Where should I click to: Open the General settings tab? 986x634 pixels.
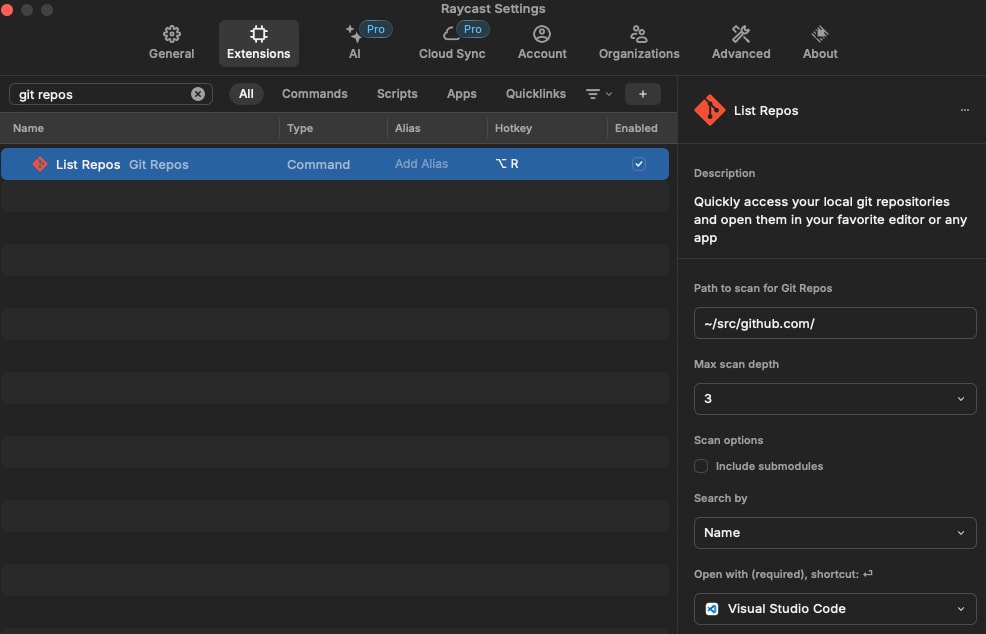coord(171,43)
